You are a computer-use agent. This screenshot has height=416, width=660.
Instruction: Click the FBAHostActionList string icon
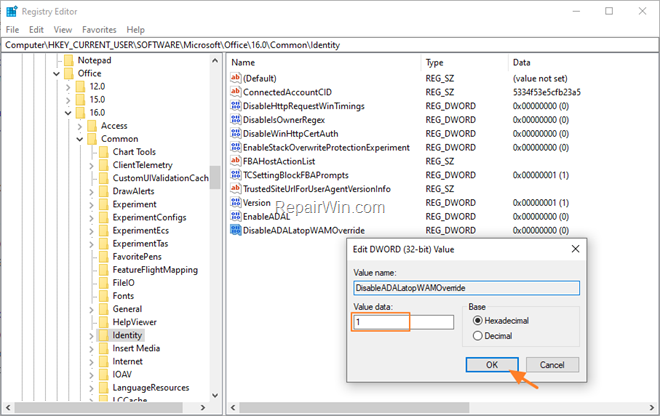pos(235,161)
